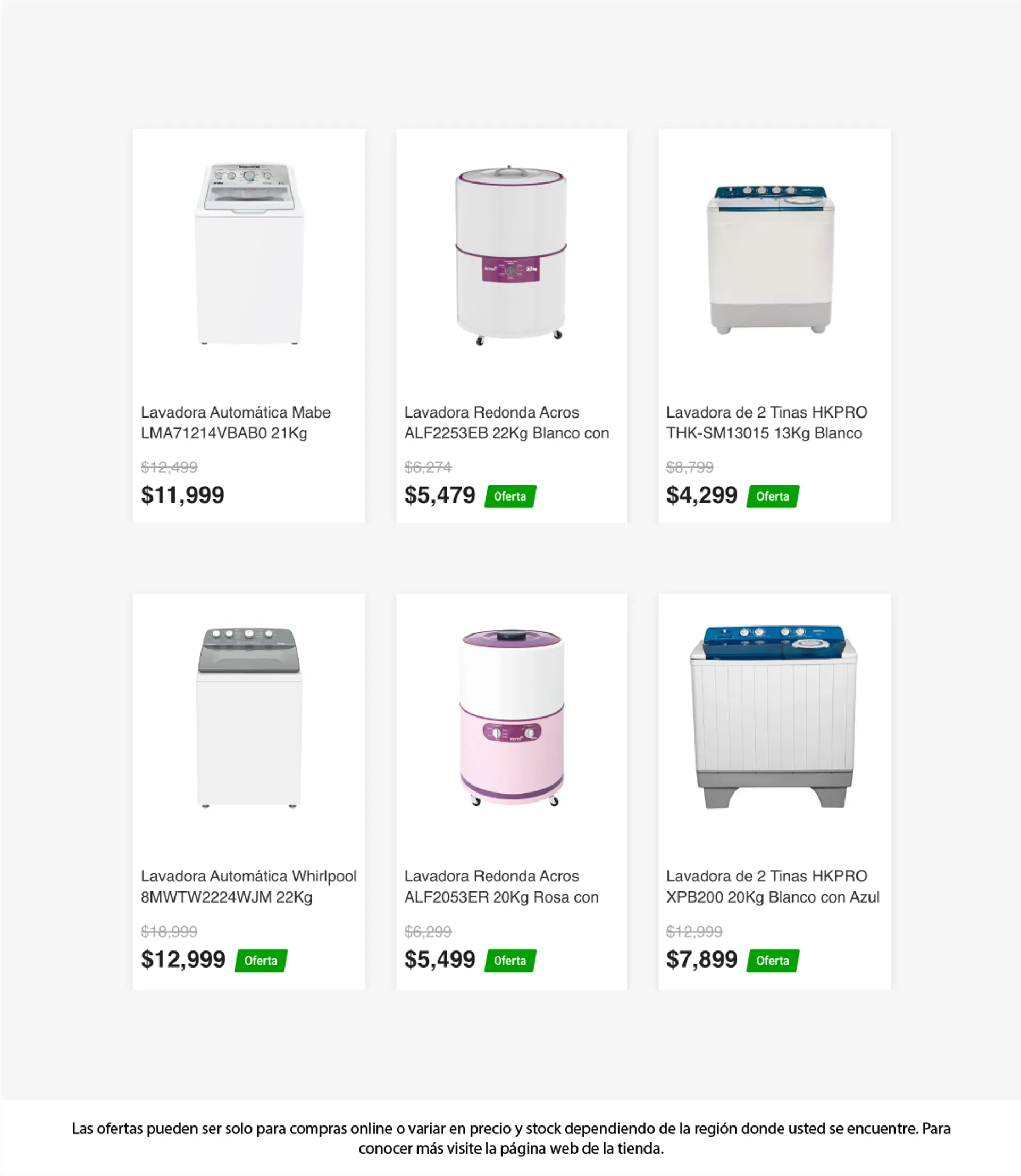
Task: Click the HKPRO XPB200 20Kg title
Action: [x=773, y=887]
